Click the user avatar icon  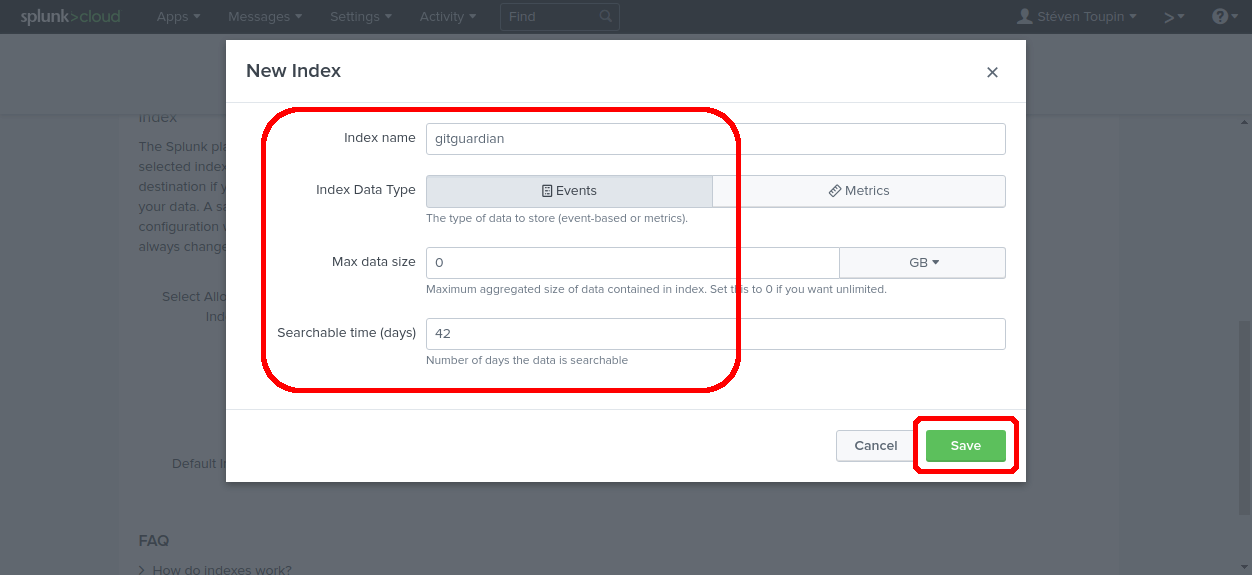pyautogui.click(x=1024, y=17)
